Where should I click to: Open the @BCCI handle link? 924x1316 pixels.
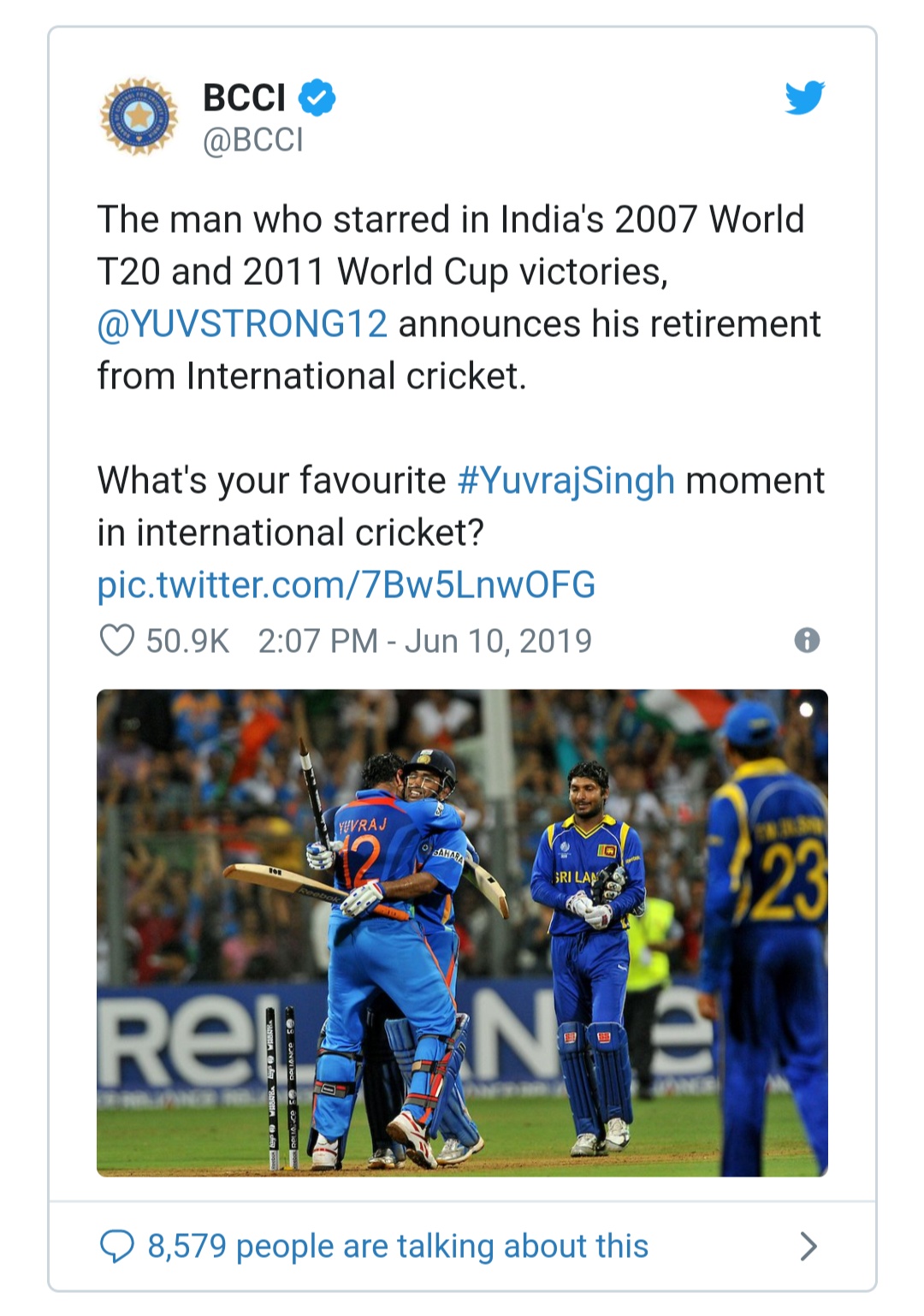[x=252, y=140]
